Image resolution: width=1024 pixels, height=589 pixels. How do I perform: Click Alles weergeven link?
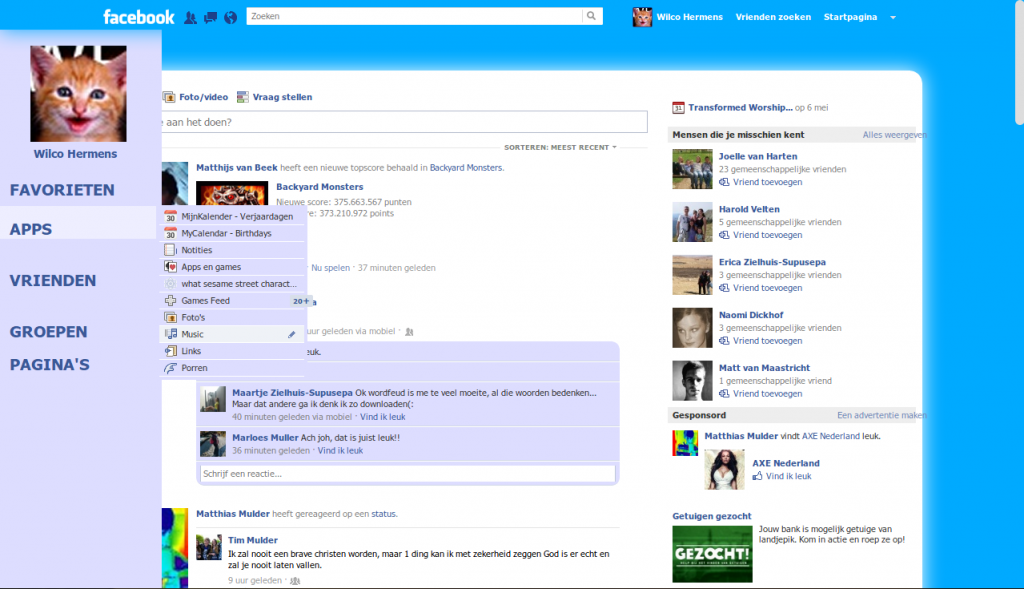coord(894,135)
